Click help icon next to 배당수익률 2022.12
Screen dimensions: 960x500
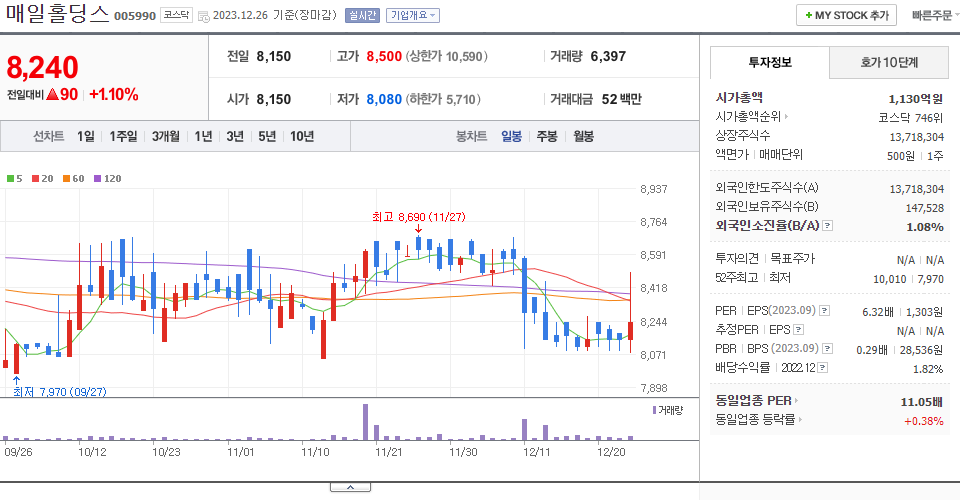pyautogui.click(x=823, y=368)
